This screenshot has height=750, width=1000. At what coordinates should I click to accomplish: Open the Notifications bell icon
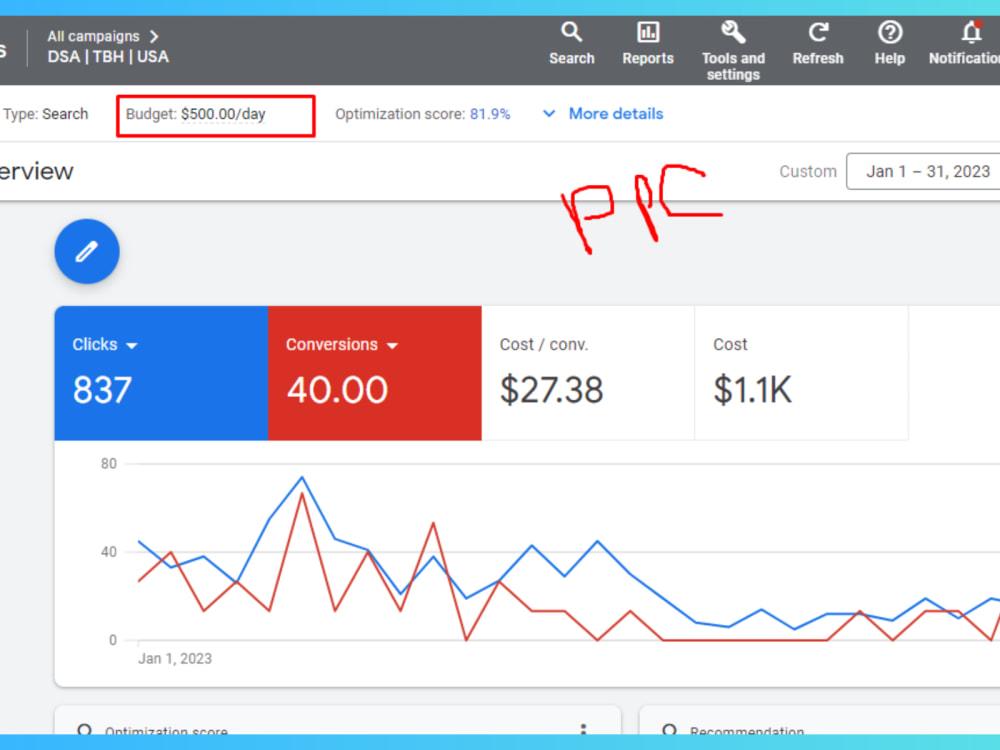pyautogui.click(x=971, y=32)
